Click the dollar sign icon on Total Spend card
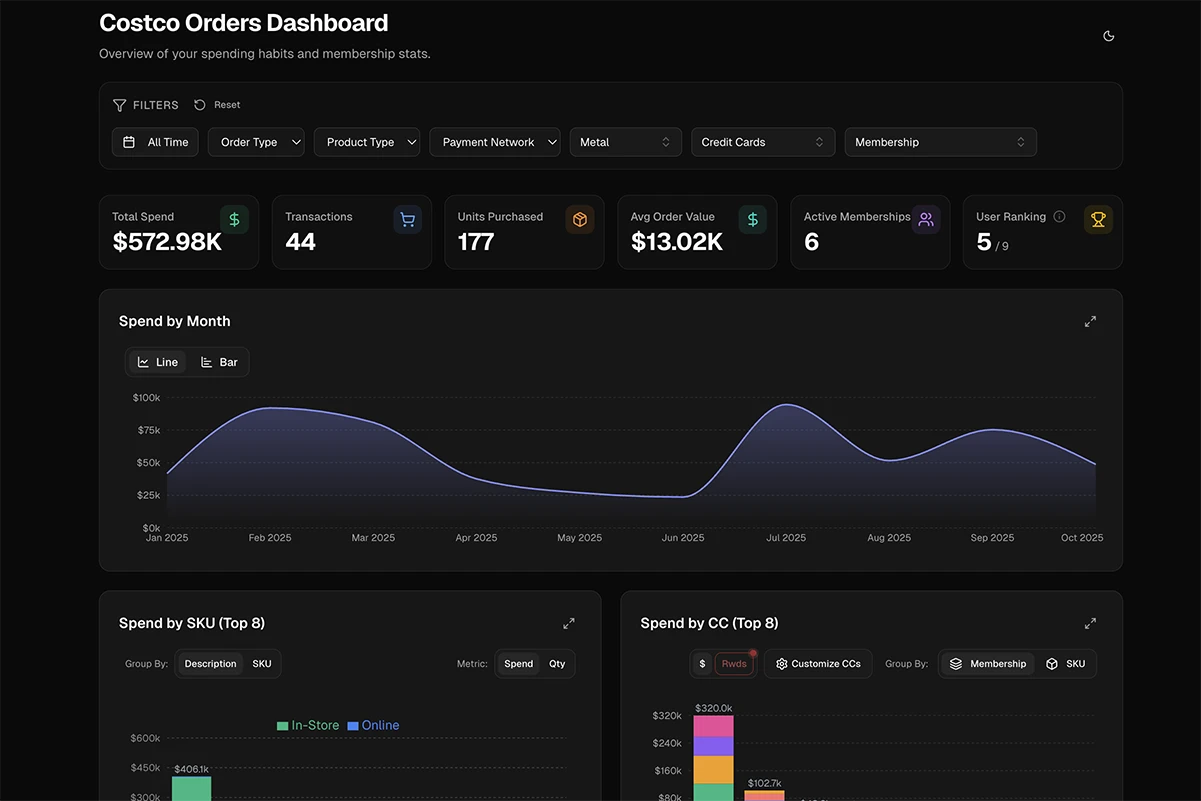Viewport: 1201px width, 801px height. coord(234,218)
